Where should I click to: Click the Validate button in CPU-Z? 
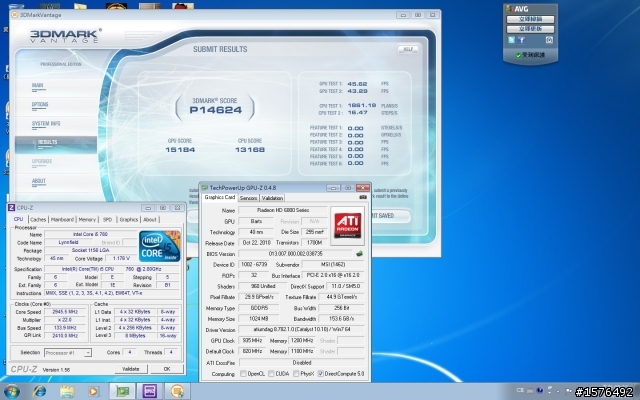(x=131, y=369)
